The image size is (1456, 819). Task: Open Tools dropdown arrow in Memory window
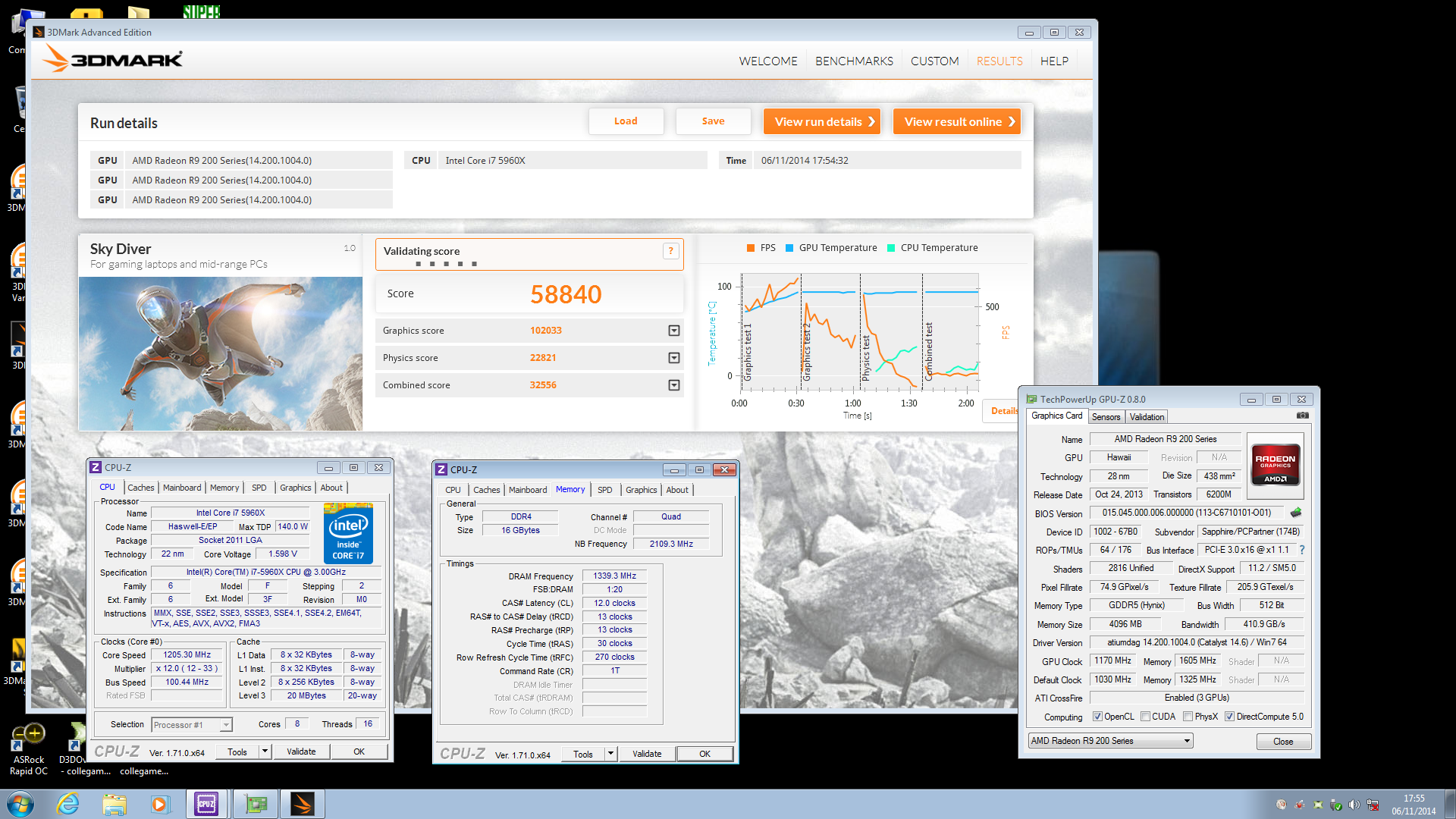click(610, 754)
